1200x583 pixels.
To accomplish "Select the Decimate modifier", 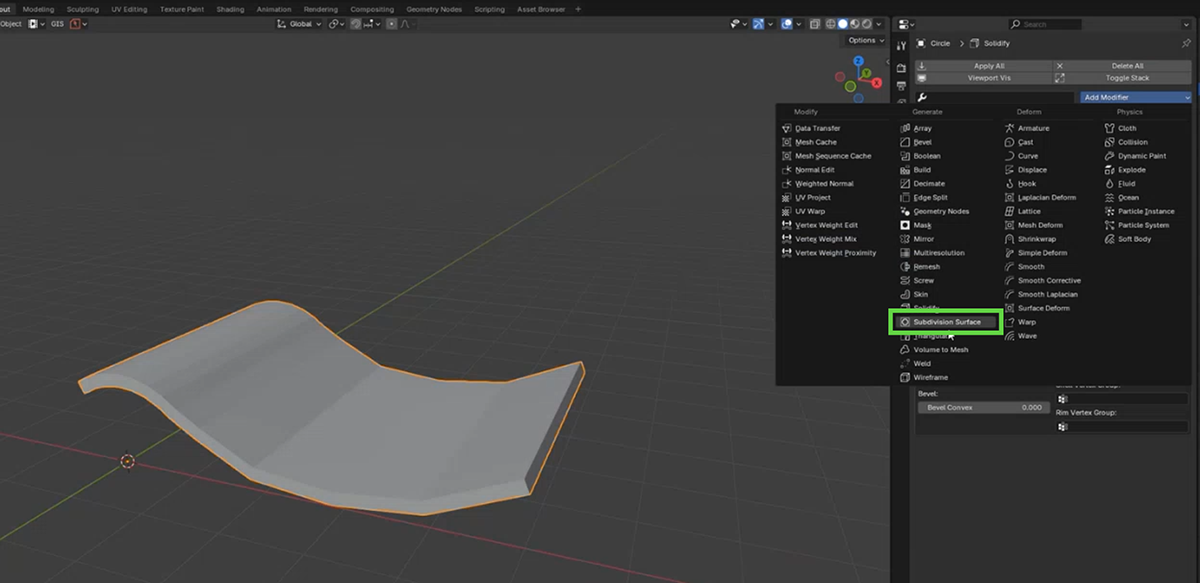I will [x=922, y=184].
